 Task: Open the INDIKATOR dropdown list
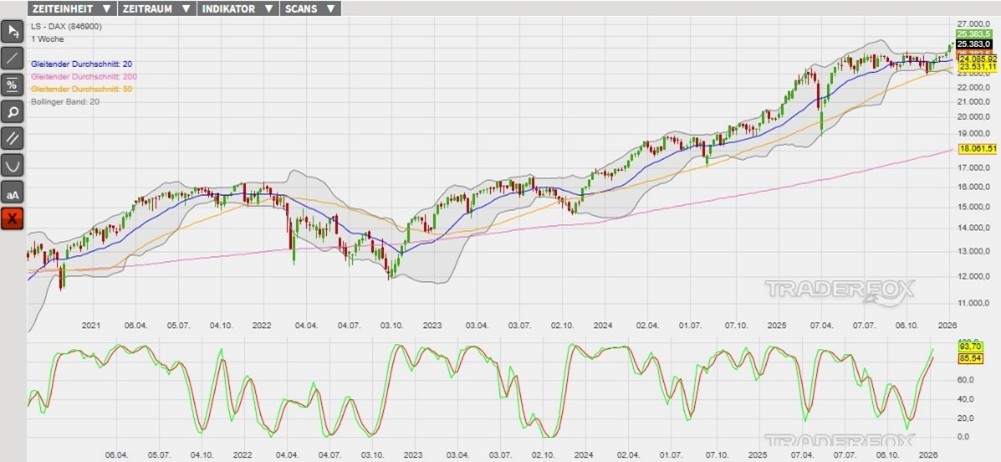click(236, 8)
